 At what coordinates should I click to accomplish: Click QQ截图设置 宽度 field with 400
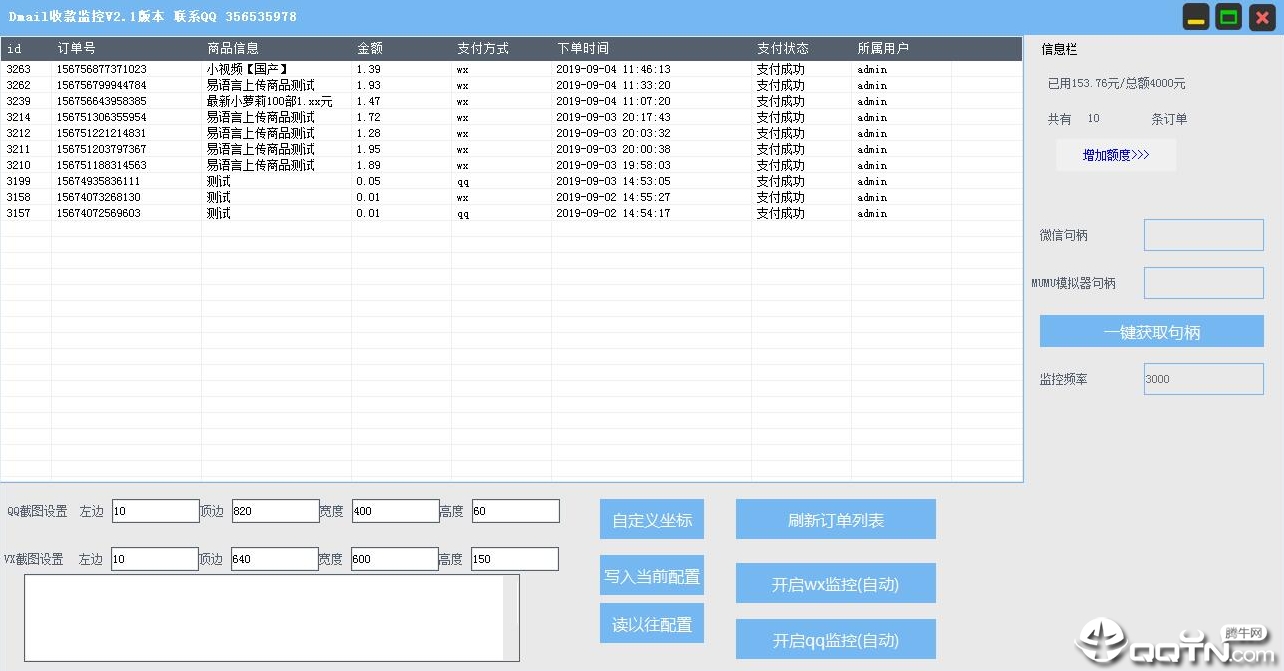pos(396,511)
